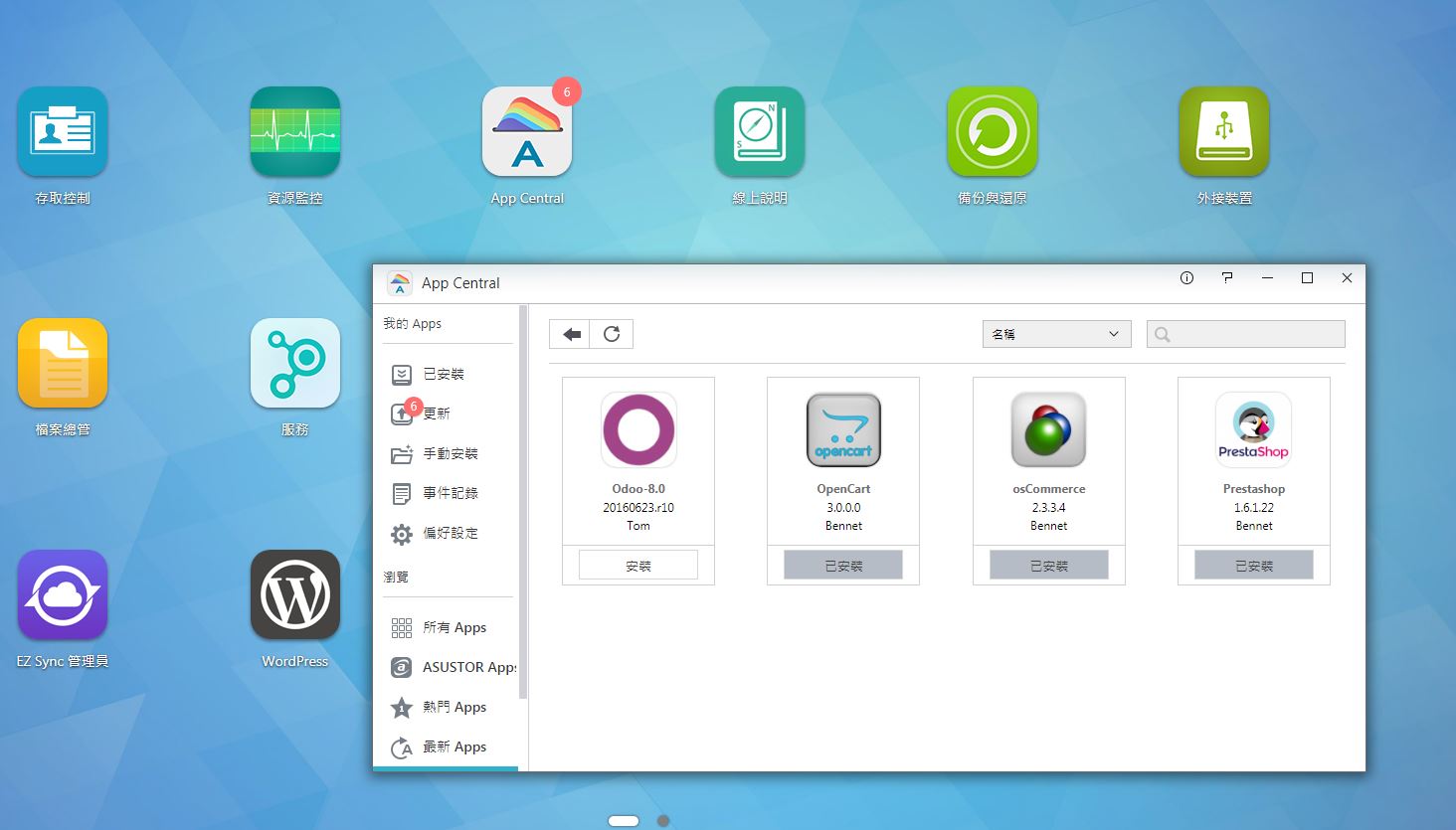Click version text 3.0.0.0
1456x830 pixels.
pos(843,507)
